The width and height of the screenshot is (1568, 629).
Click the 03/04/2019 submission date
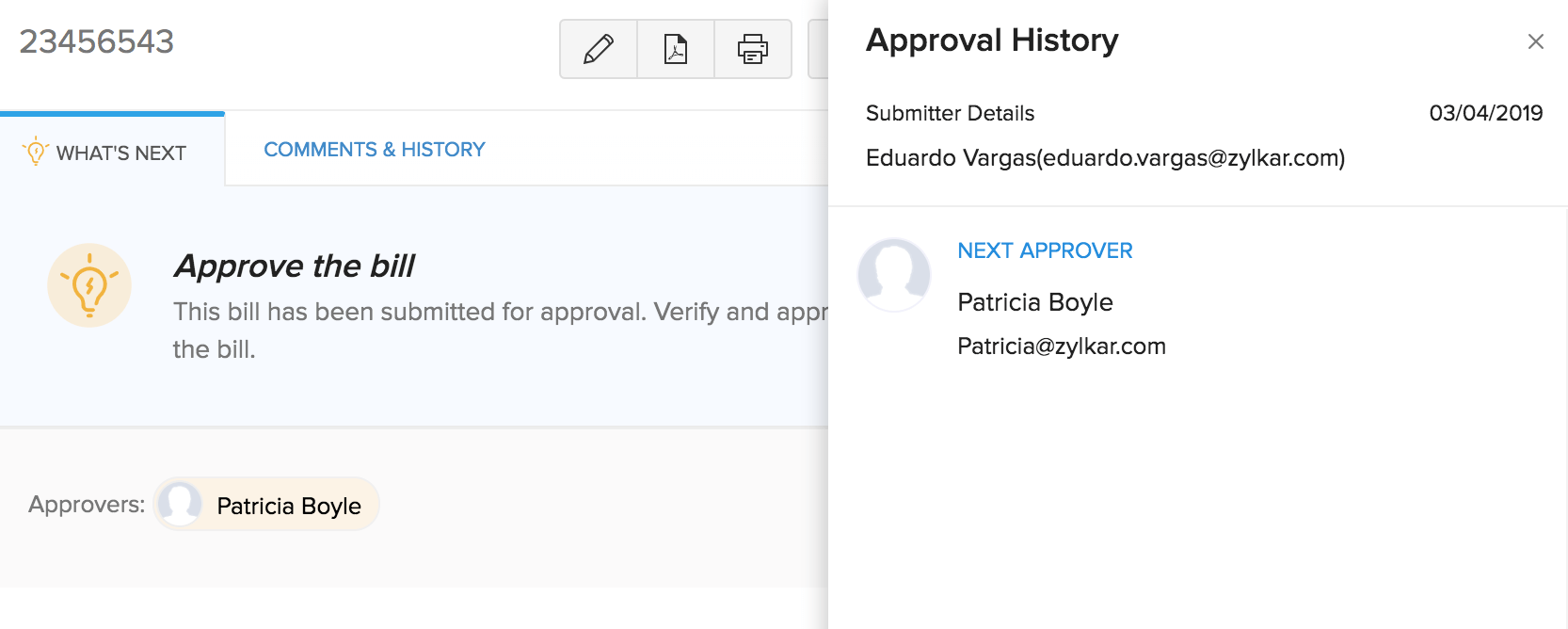coord(1485,113)
